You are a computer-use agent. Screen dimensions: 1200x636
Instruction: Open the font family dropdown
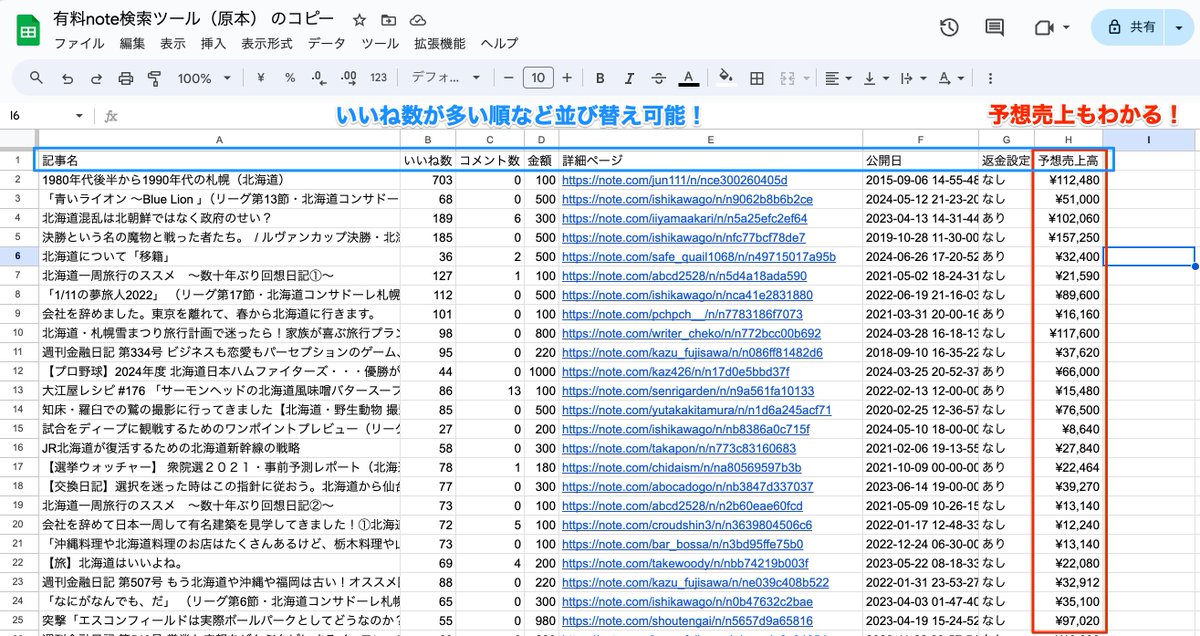tap(446, 78)
